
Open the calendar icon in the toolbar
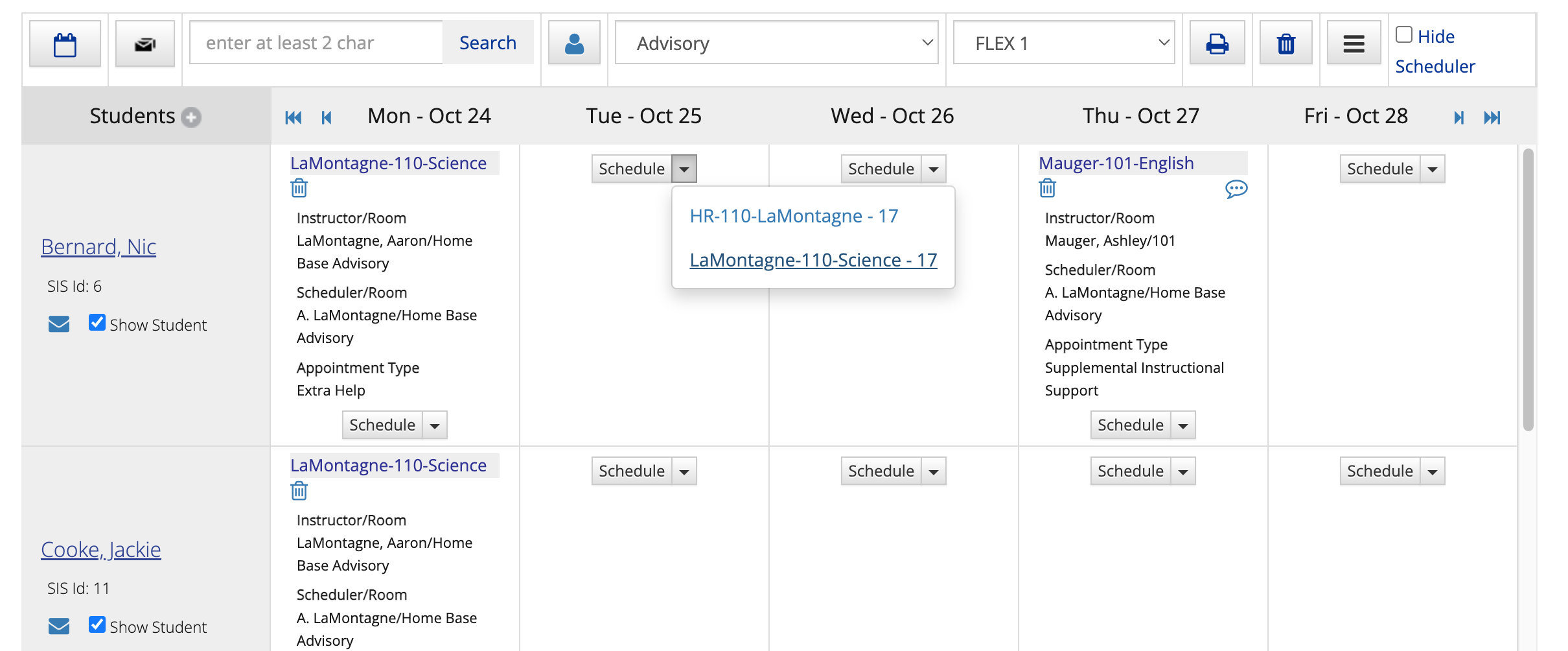click(65, 43)
